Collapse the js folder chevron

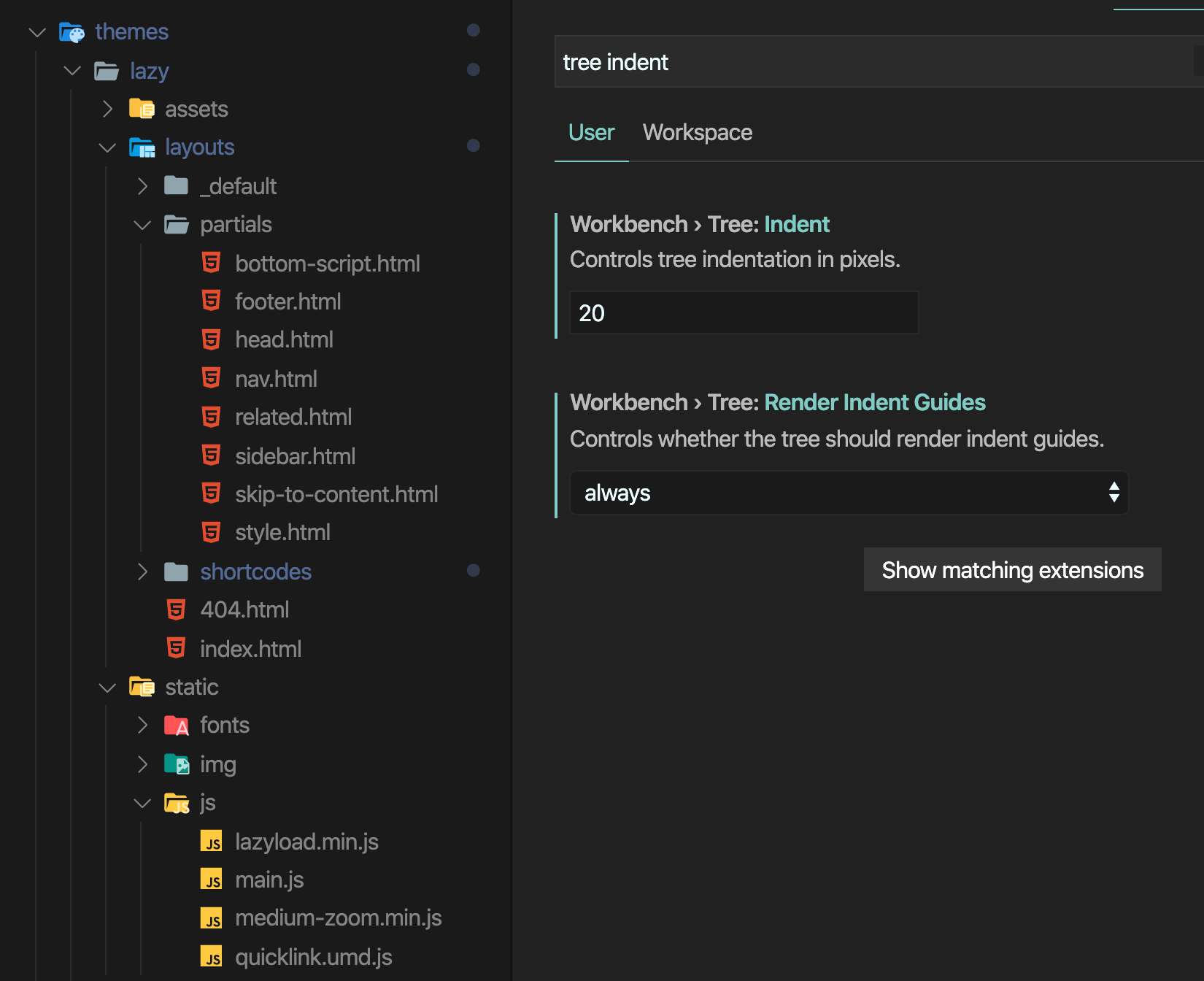click(142, 803)
